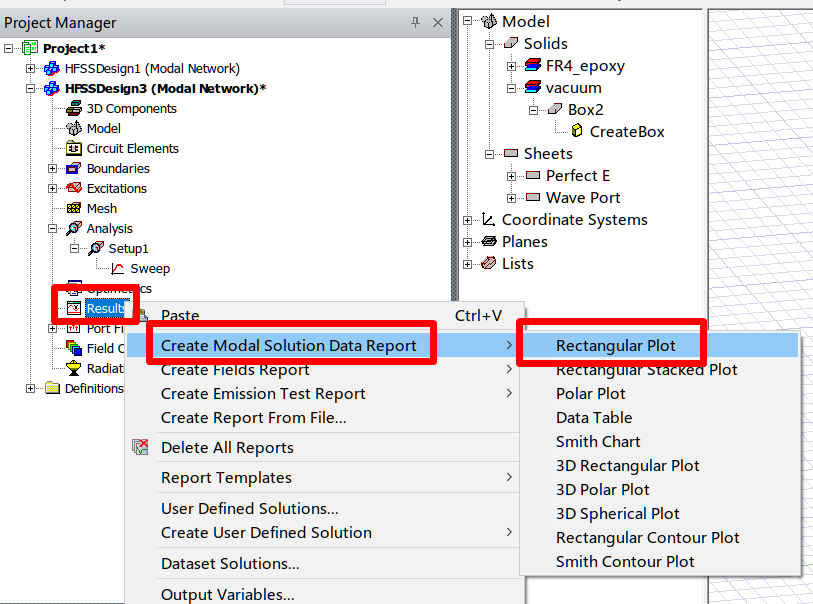Collapse the HFSSDesign3 node
The height and width of the screenshot is (604, 813).
tap(30, 89)
